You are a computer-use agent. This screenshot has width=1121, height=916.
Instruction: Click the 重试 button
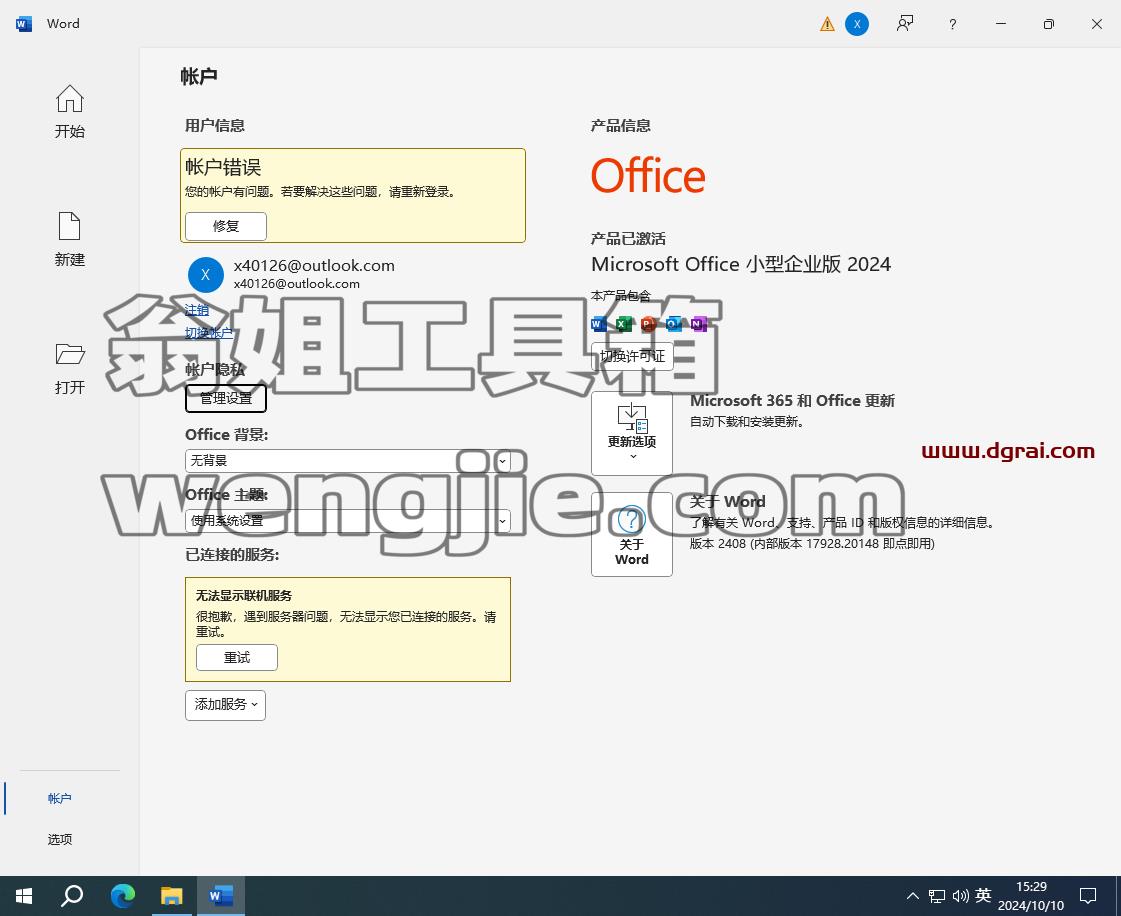pyautogui.click(x=237, y=658)
